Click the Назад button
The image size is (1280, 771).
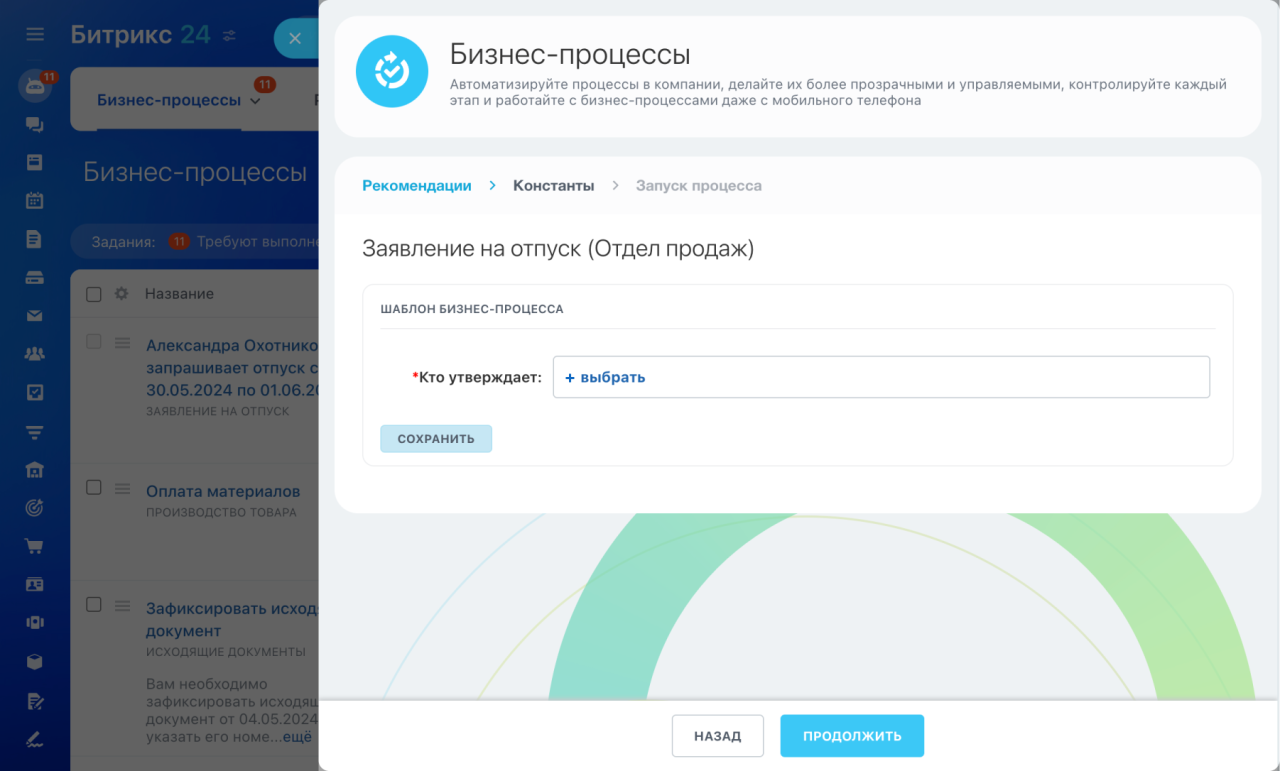718,736
